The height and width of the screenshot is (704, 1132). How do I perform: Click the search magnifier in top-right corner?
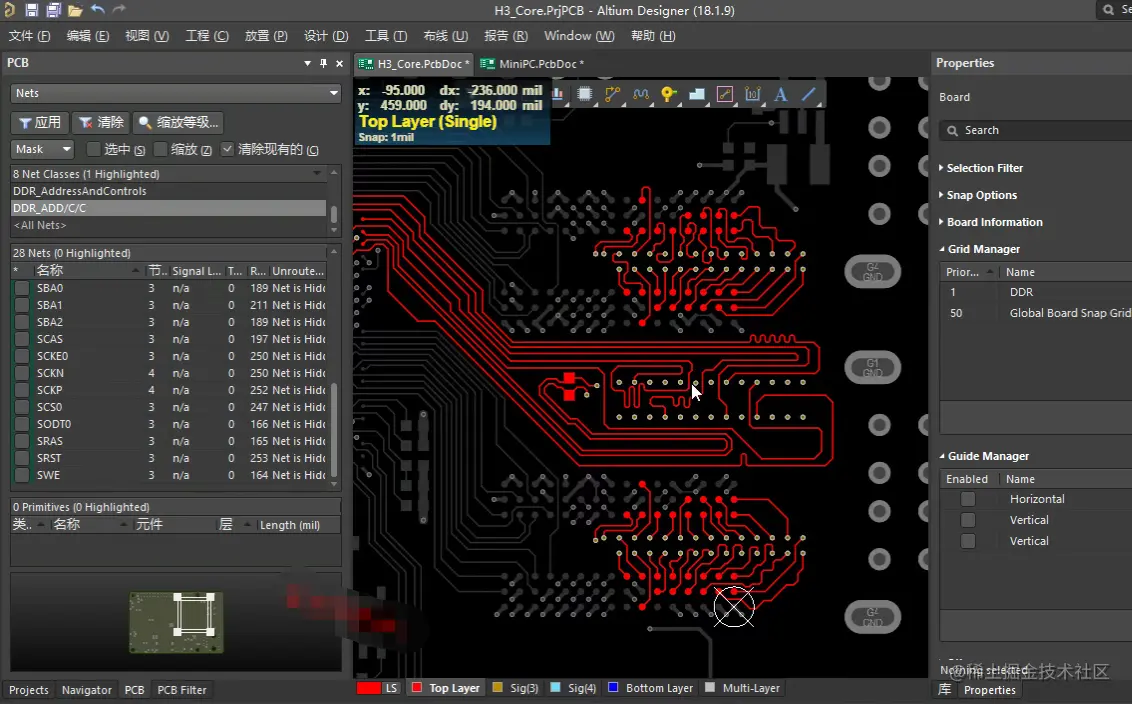[x=1108, y=10]
